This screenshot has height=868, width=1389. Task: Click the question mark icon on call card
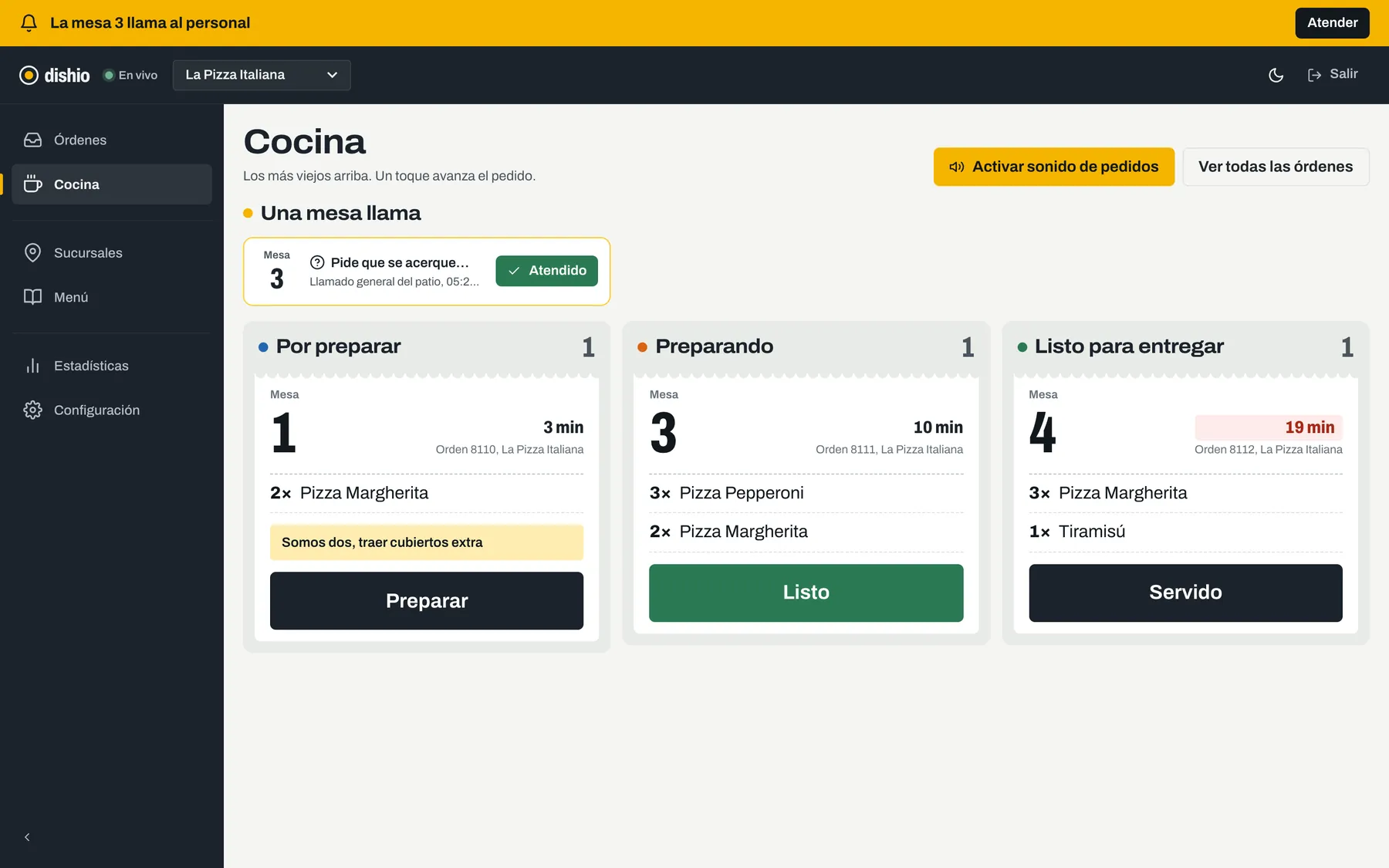tap(317, 262)
